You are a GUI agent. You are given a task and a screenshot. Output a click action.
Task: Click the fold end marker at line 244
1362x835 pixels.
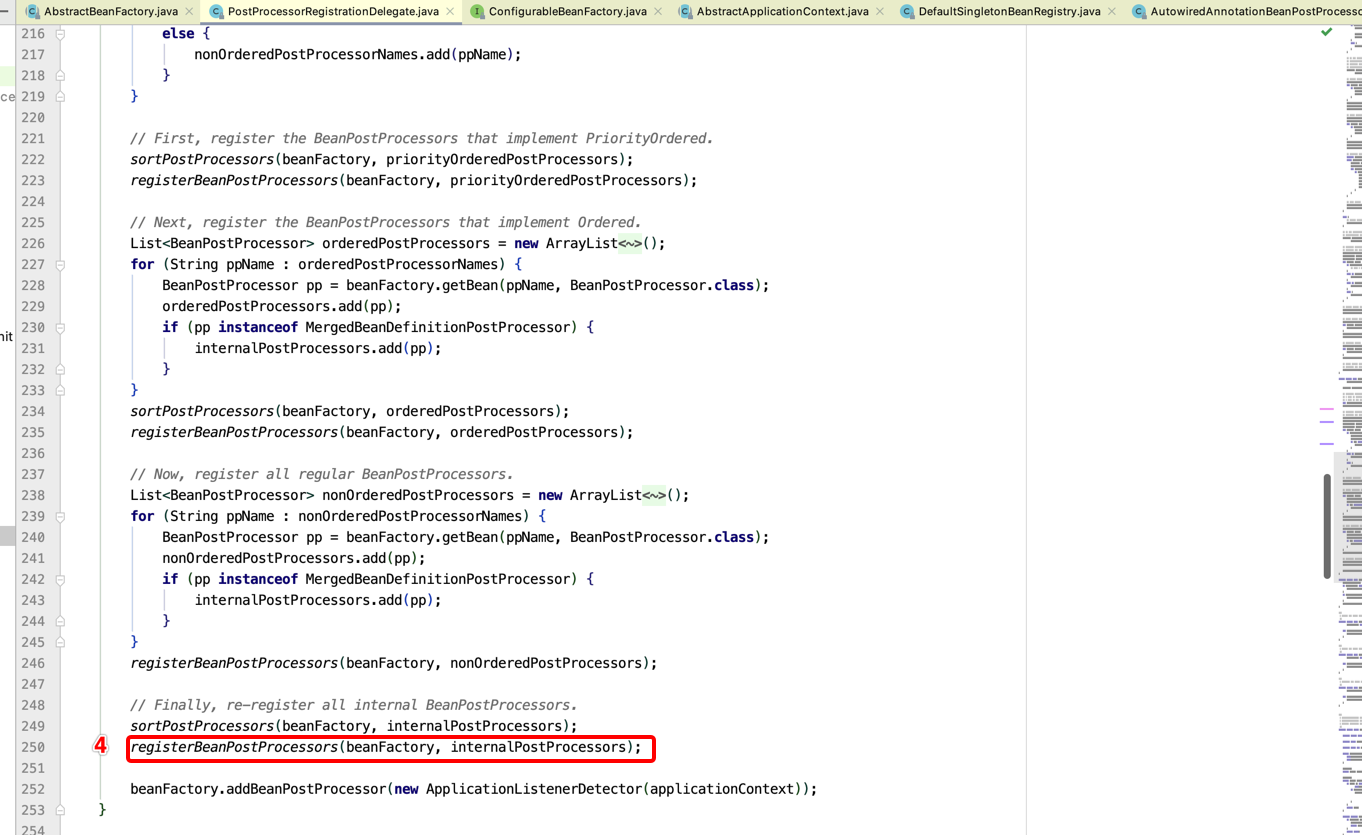(60, 621)
